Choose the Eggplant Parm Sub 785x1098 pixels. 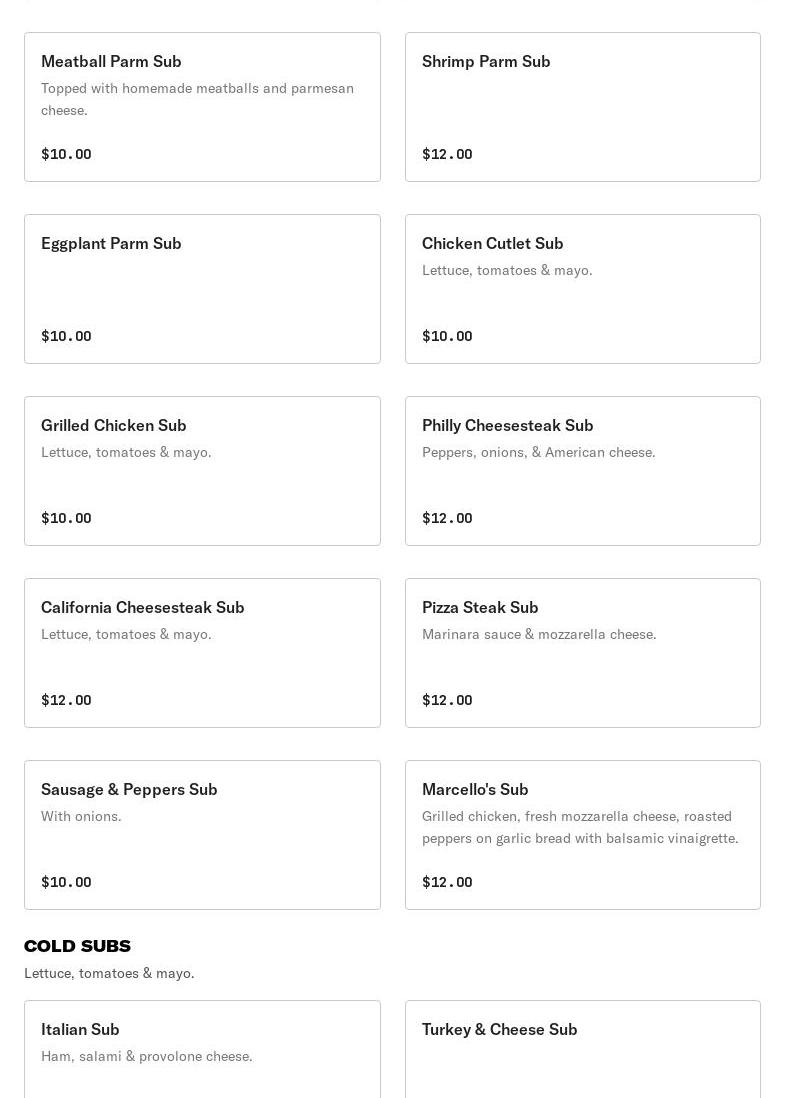pyautogui.click(x=111, y=244)
